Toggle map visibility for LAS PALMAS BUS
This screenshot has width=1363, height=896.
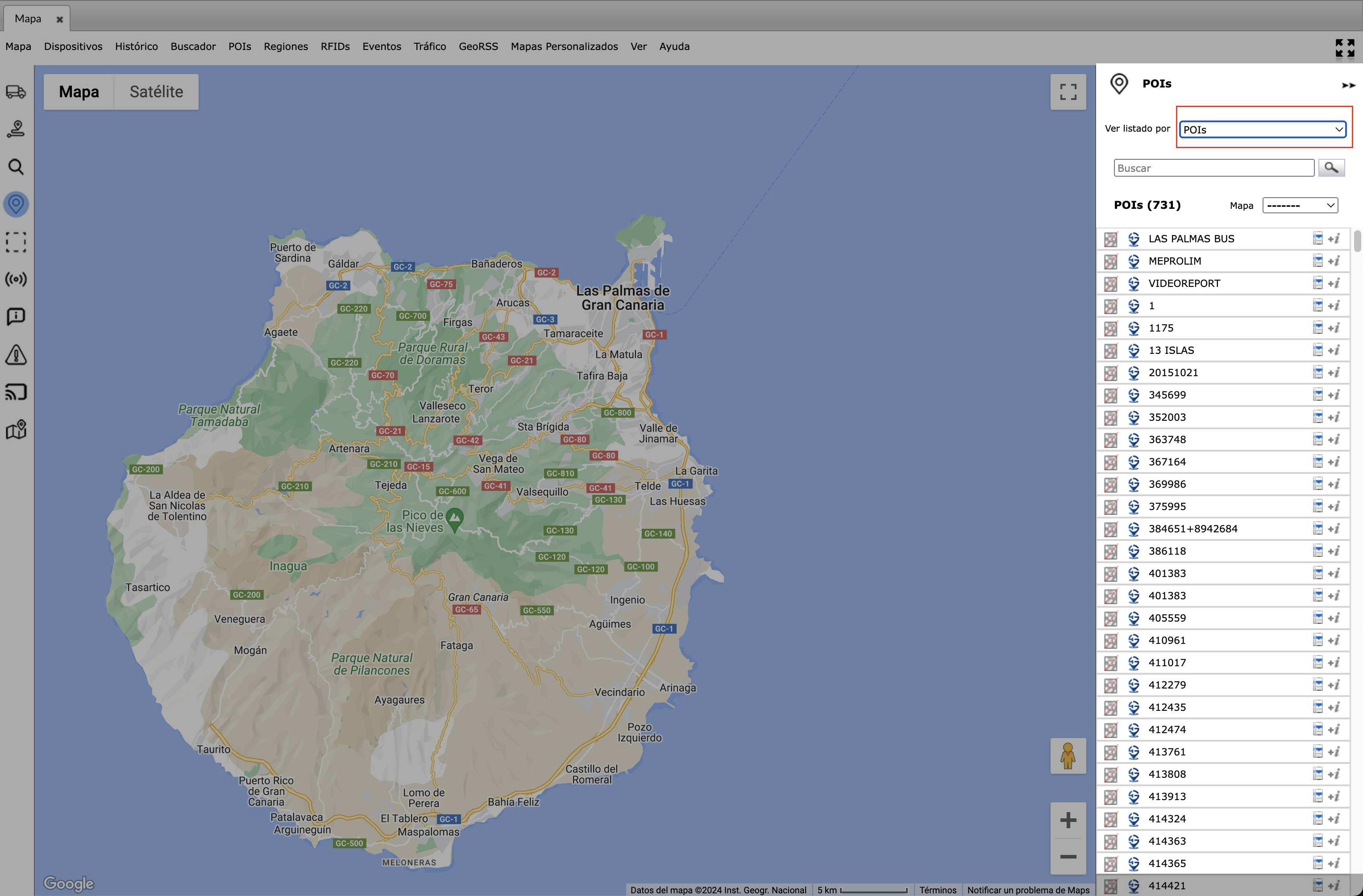(1110, 239)
